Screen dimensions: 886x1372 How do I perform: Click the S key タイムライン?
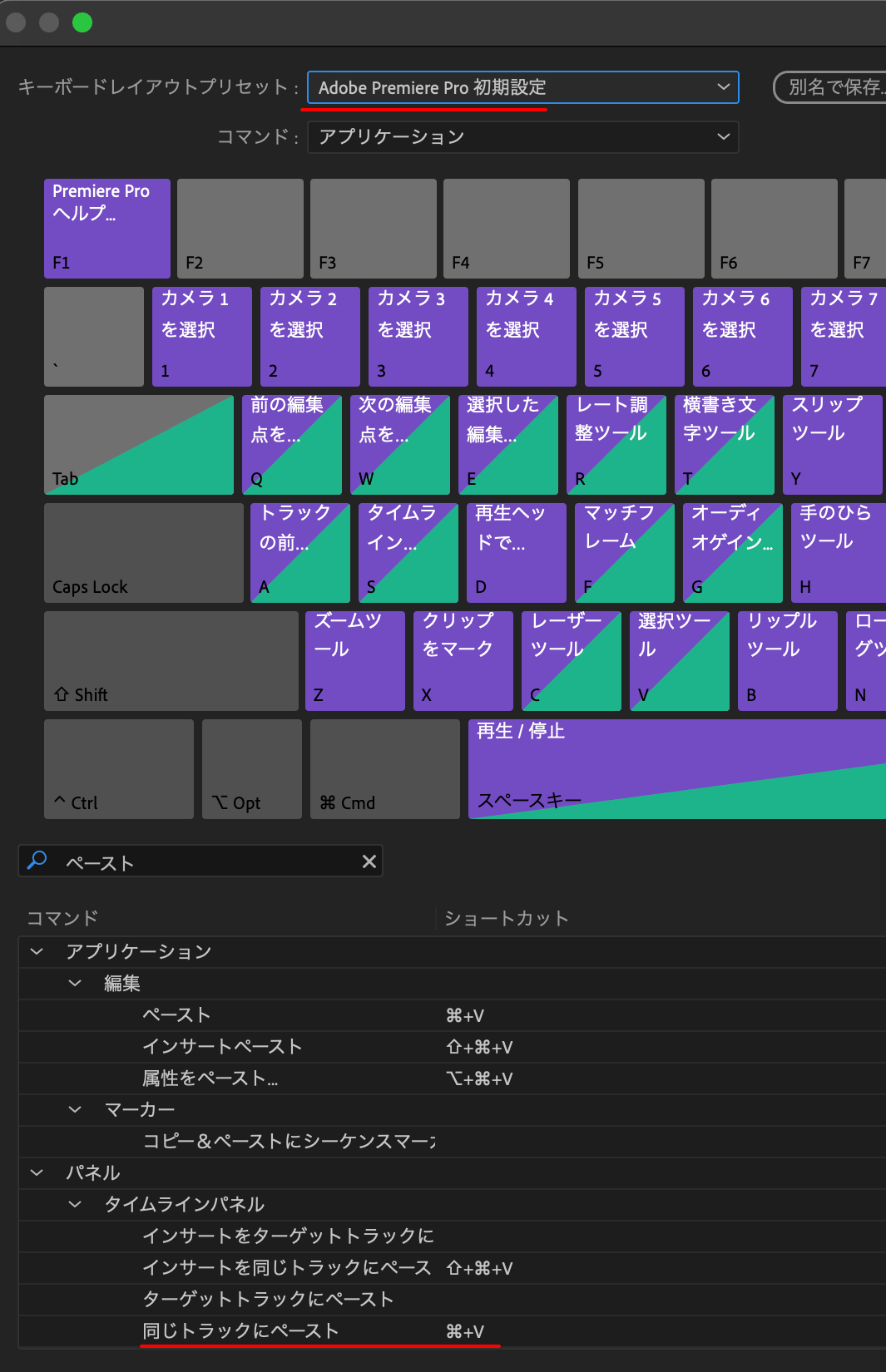tap(408, 553)
